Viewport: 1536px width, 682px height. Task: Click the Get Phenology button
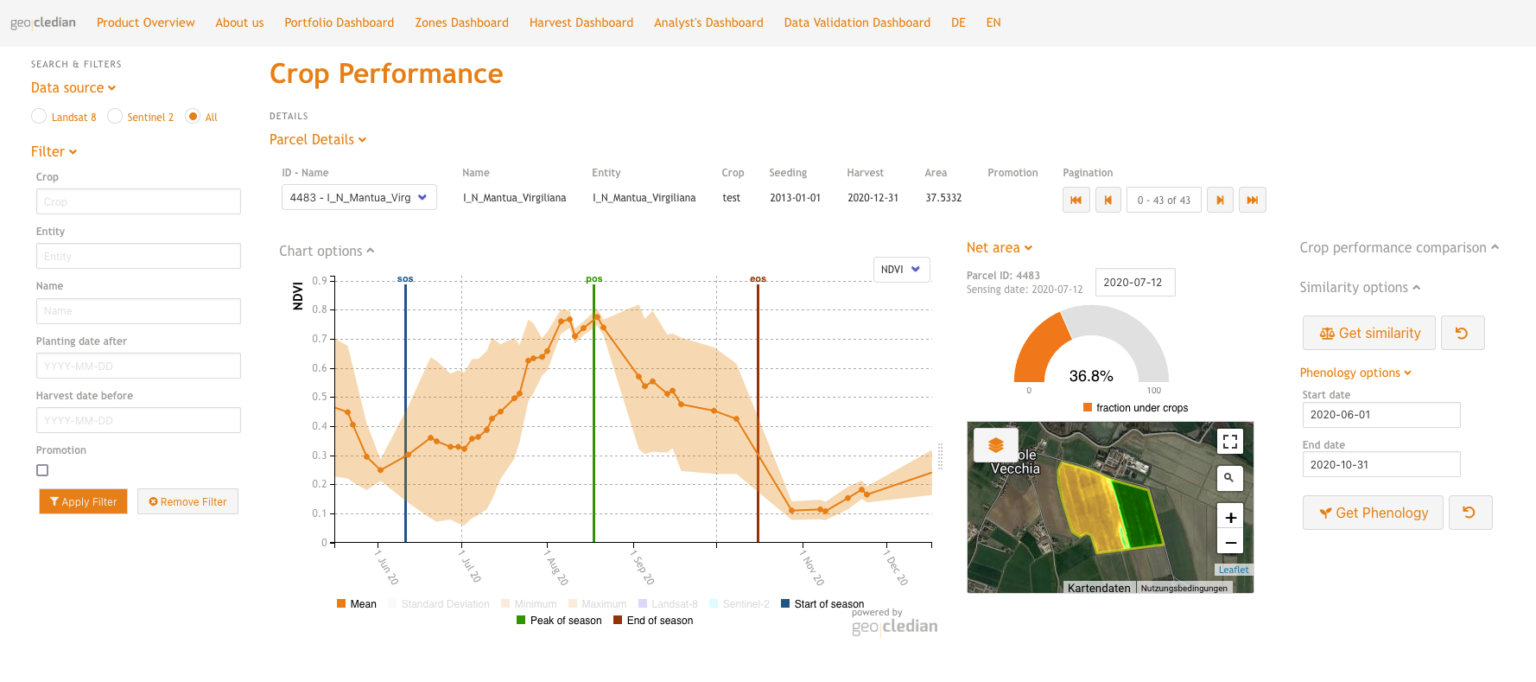[1372, 512]
